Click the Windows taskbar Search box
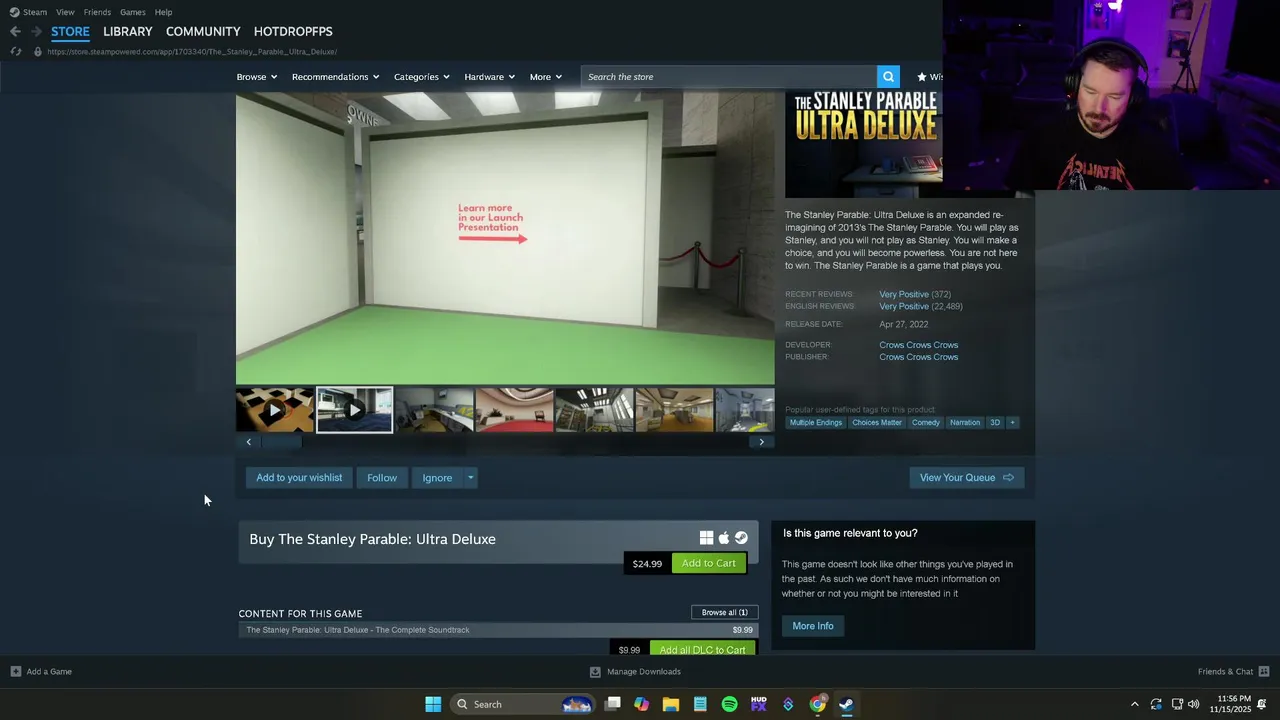The width and height of the screenshot is (1280, 720). [x=522, y=704]
